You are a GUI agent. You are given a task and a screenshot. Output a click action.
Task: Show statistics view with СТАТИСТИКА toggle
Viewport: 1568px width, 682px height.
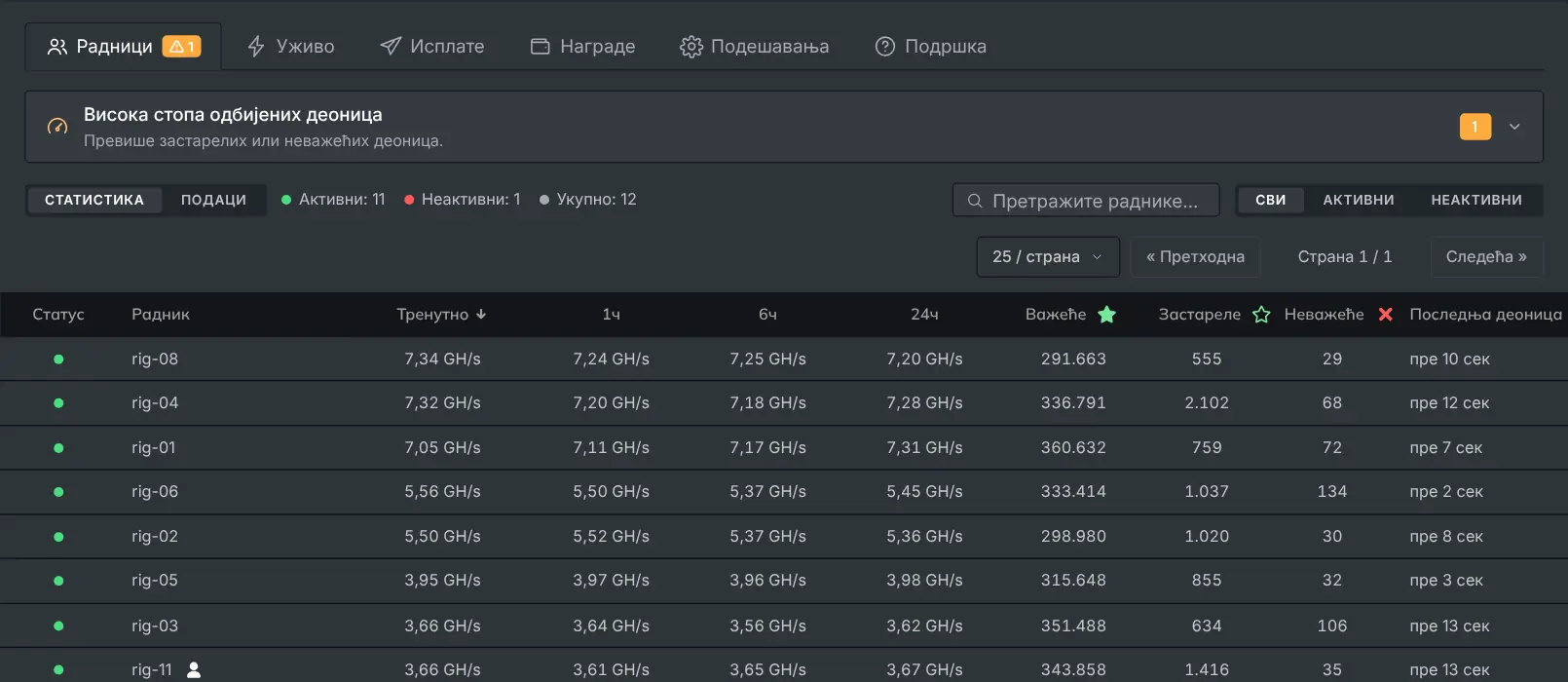(94, 200)
